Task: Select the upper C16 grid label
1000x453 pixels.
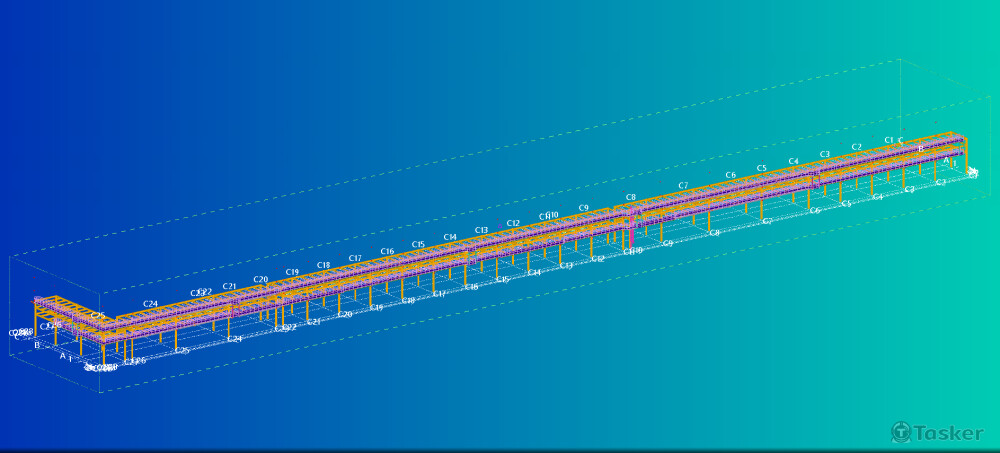Action: [387, 251]
